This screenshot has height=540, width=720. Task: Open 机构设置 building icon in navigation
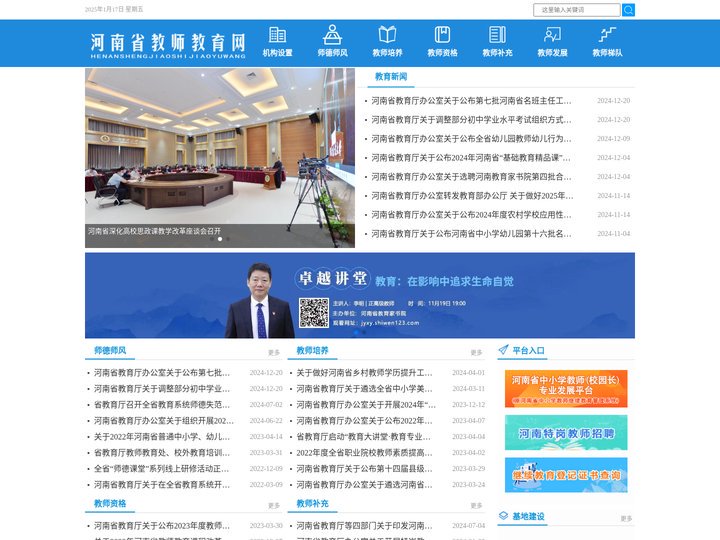pyautogui.click(x=277, y=34)
